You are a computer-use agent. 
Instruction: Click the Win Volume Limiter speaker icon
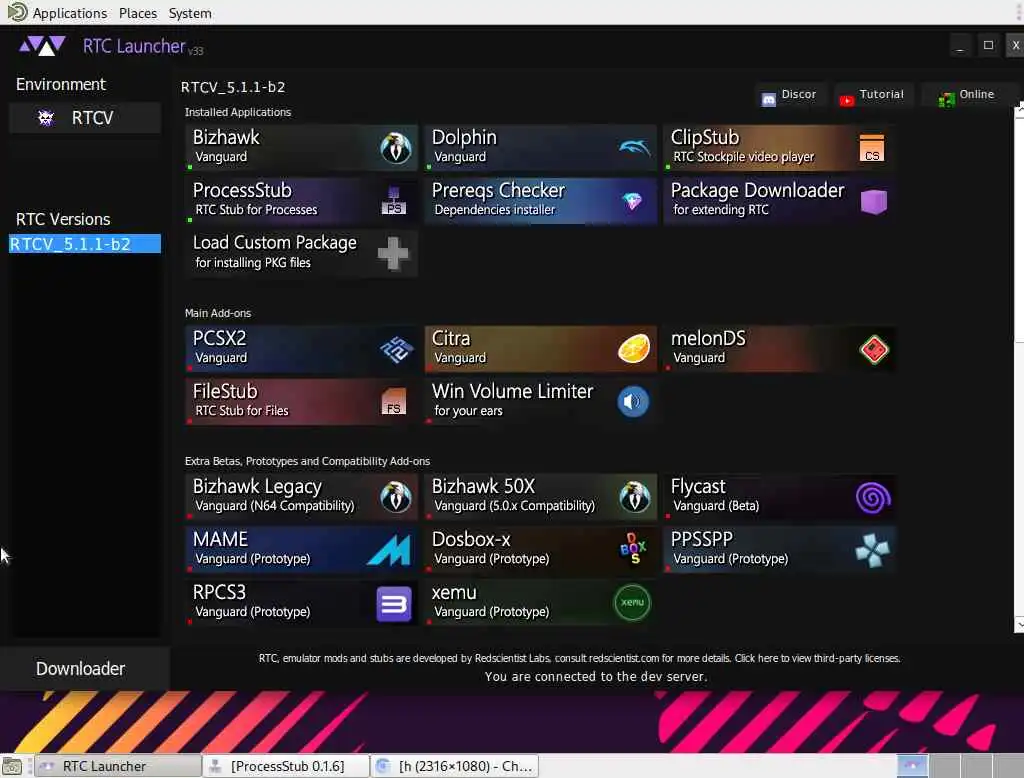[x=633, y=402]
